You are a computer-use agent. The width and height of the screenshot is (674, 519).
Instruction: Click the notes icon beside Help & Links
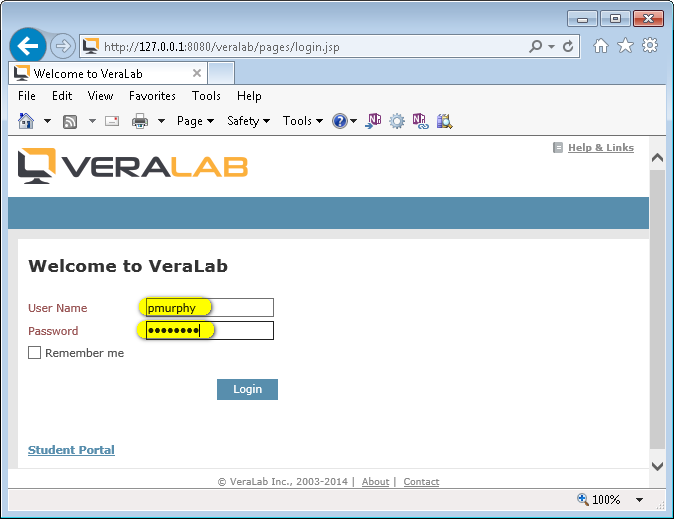[558, 148]
